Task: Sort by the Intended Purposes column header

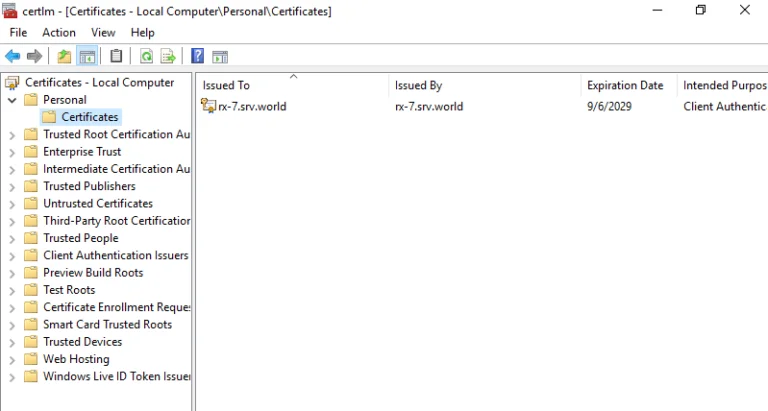Action: 722,85
